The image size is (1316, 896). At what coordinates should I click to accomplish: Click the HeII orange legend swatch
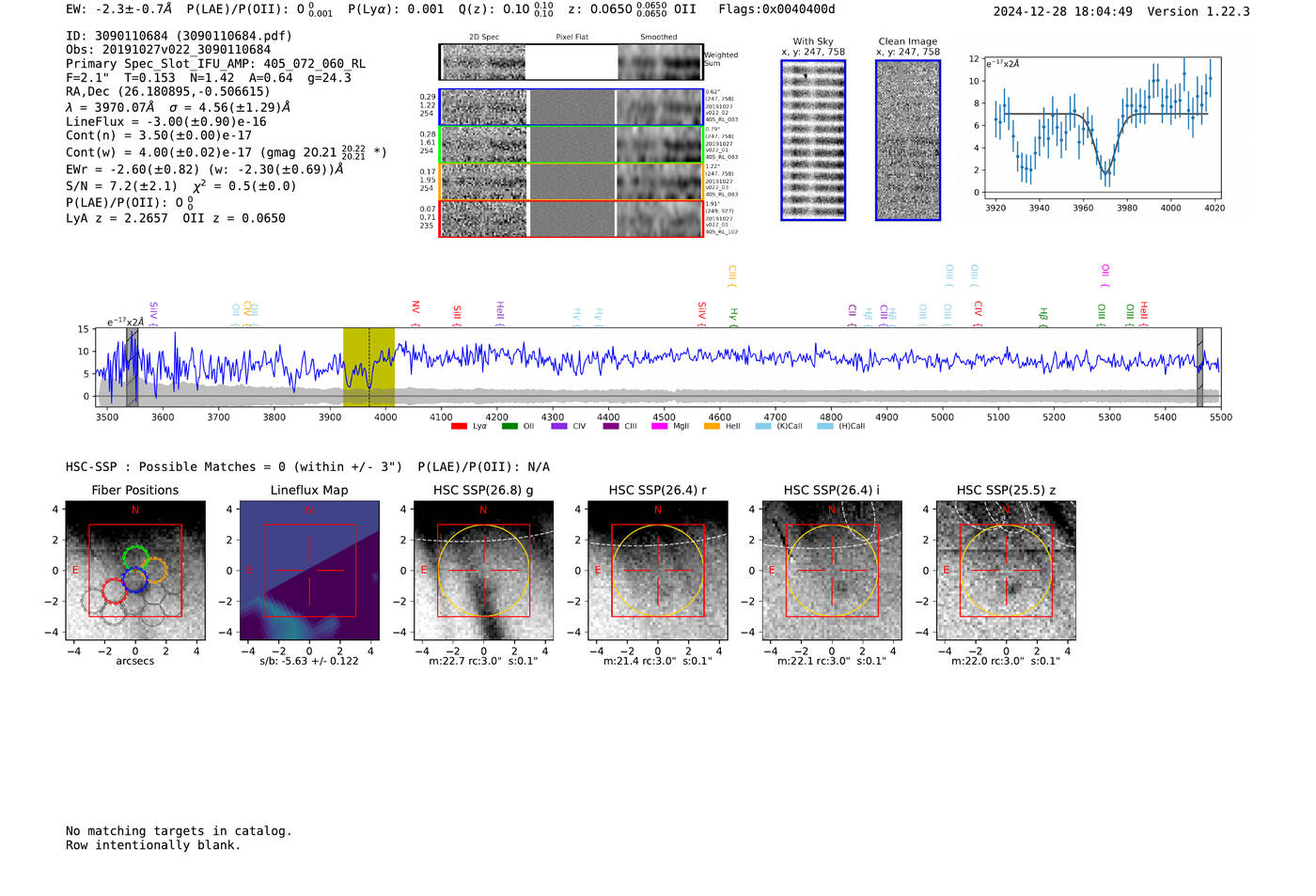click(x=712, y=427)
